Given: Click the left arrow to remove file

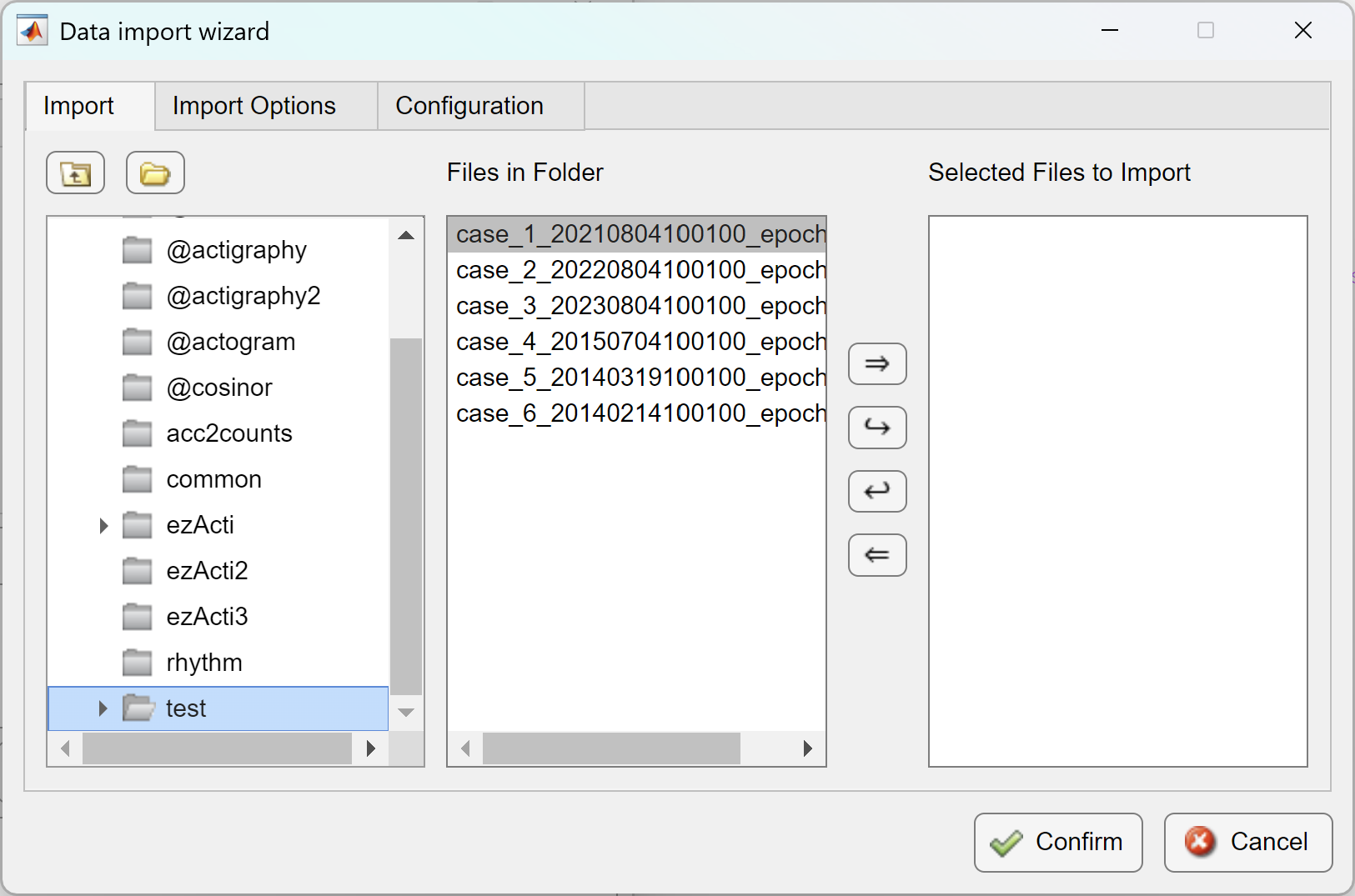Looking at the screenshot, I should [x=876, y=554].
